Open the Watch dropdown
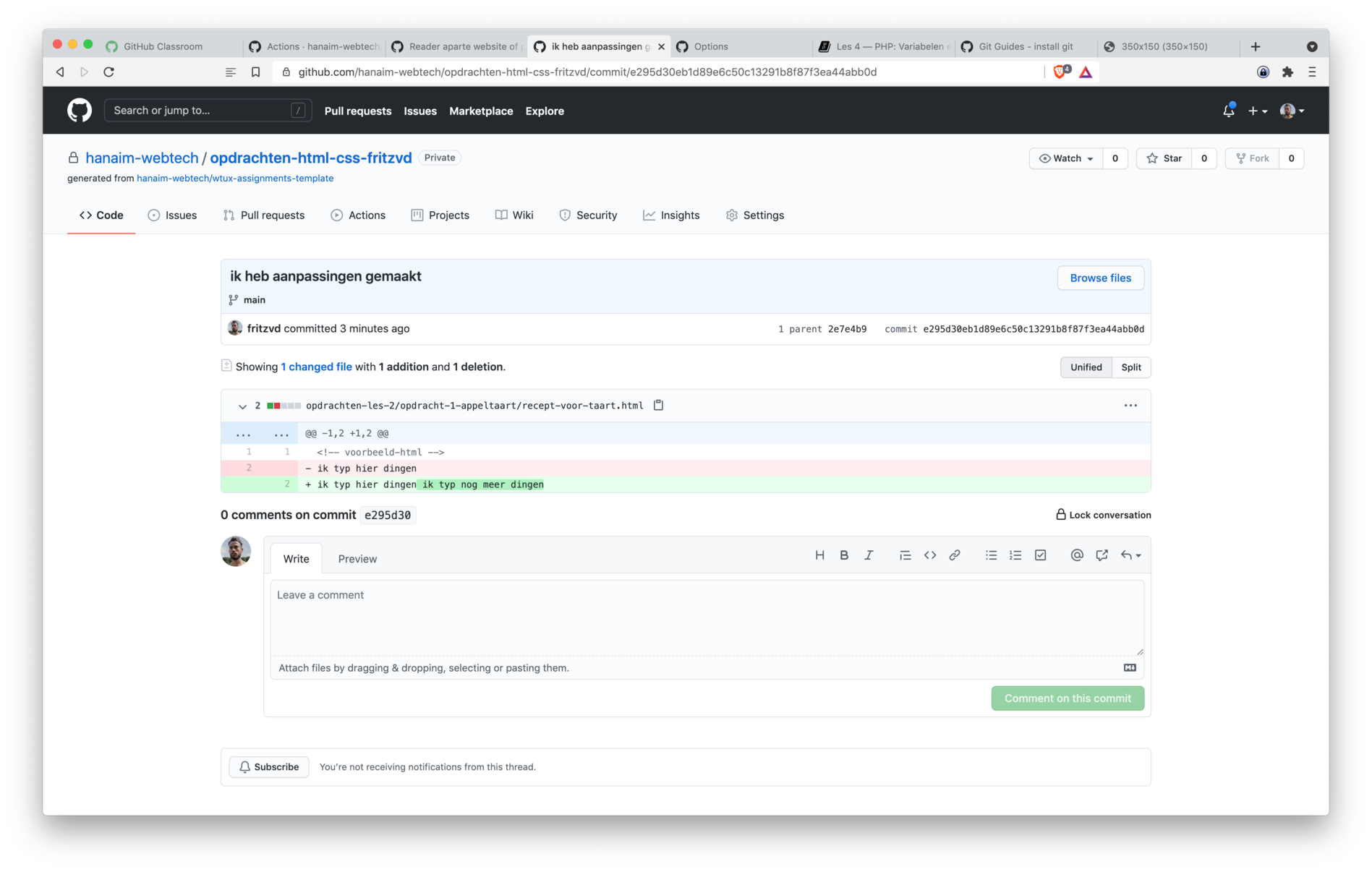Viewport: 1372px width, 872px height. click(x=1066, y=158)
